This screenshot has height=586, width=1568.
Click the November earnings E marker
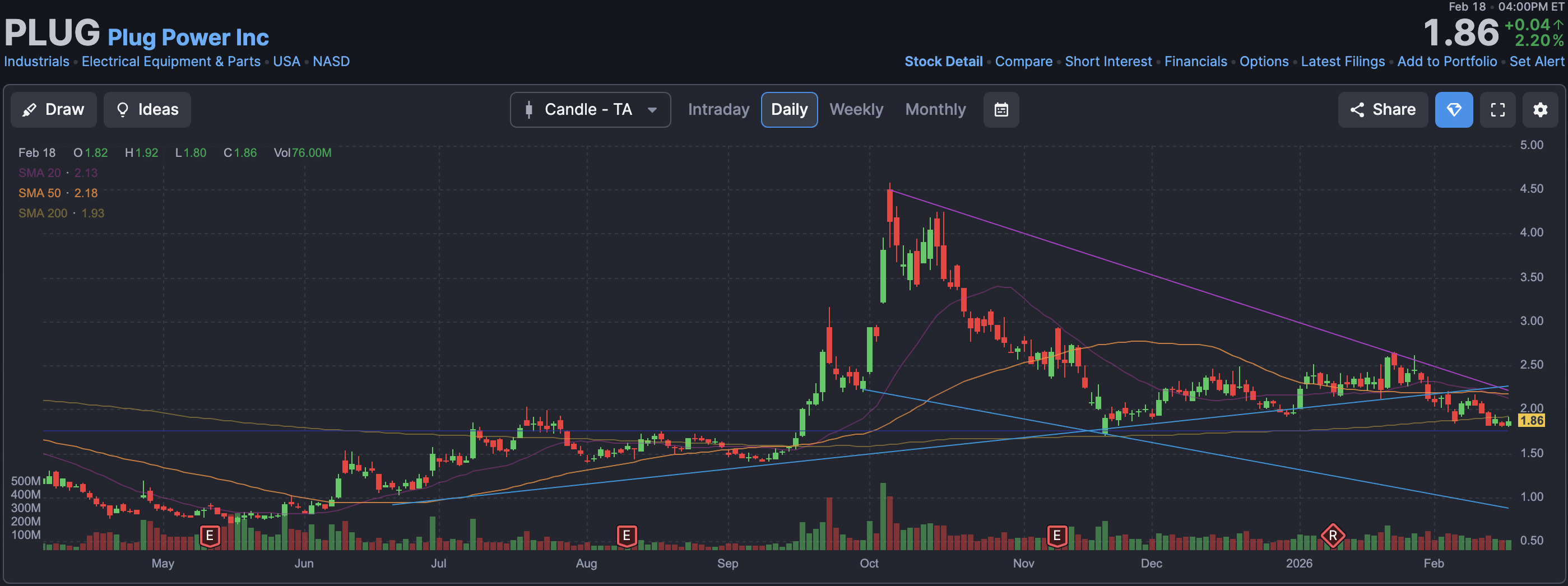(x=1057, y=536)
